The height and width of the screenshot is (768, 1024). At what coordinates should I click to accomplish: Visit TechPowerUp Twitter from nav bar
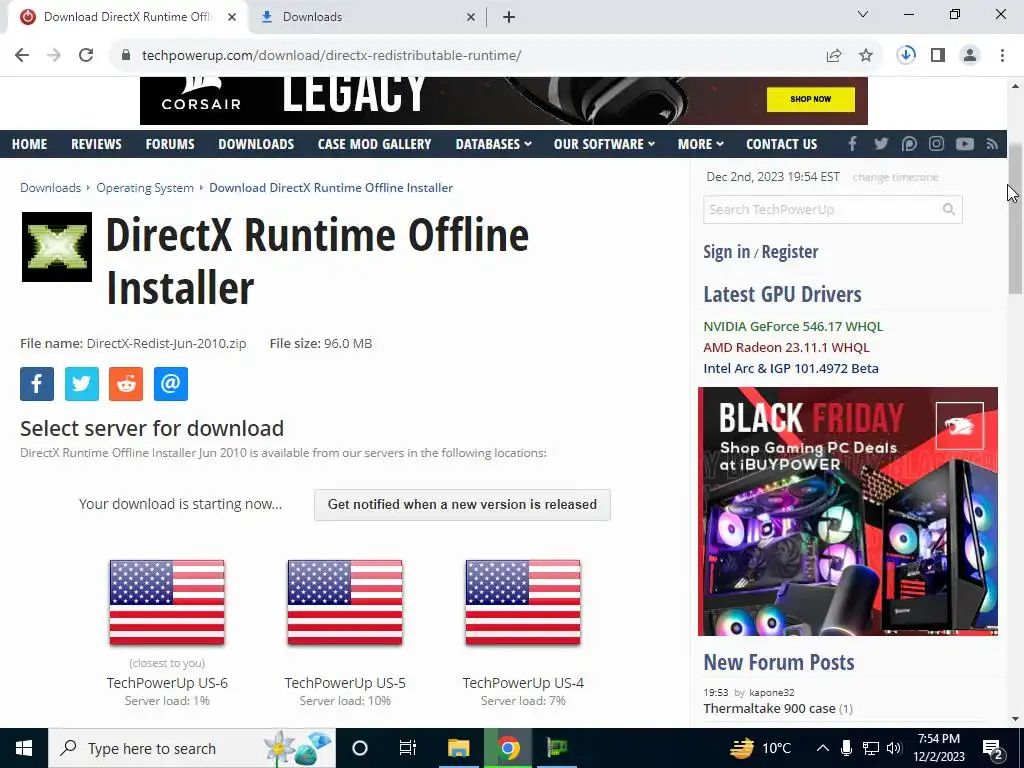click(881, 144)
